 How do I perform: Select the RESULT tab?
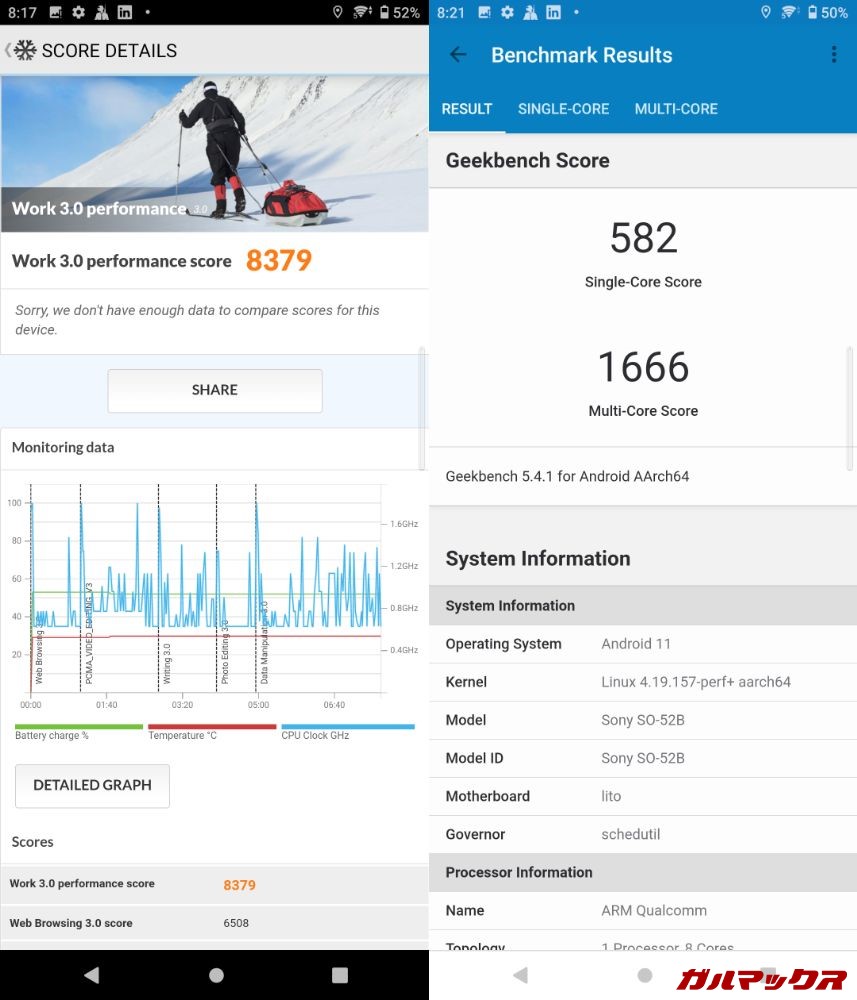click(467, 109)
